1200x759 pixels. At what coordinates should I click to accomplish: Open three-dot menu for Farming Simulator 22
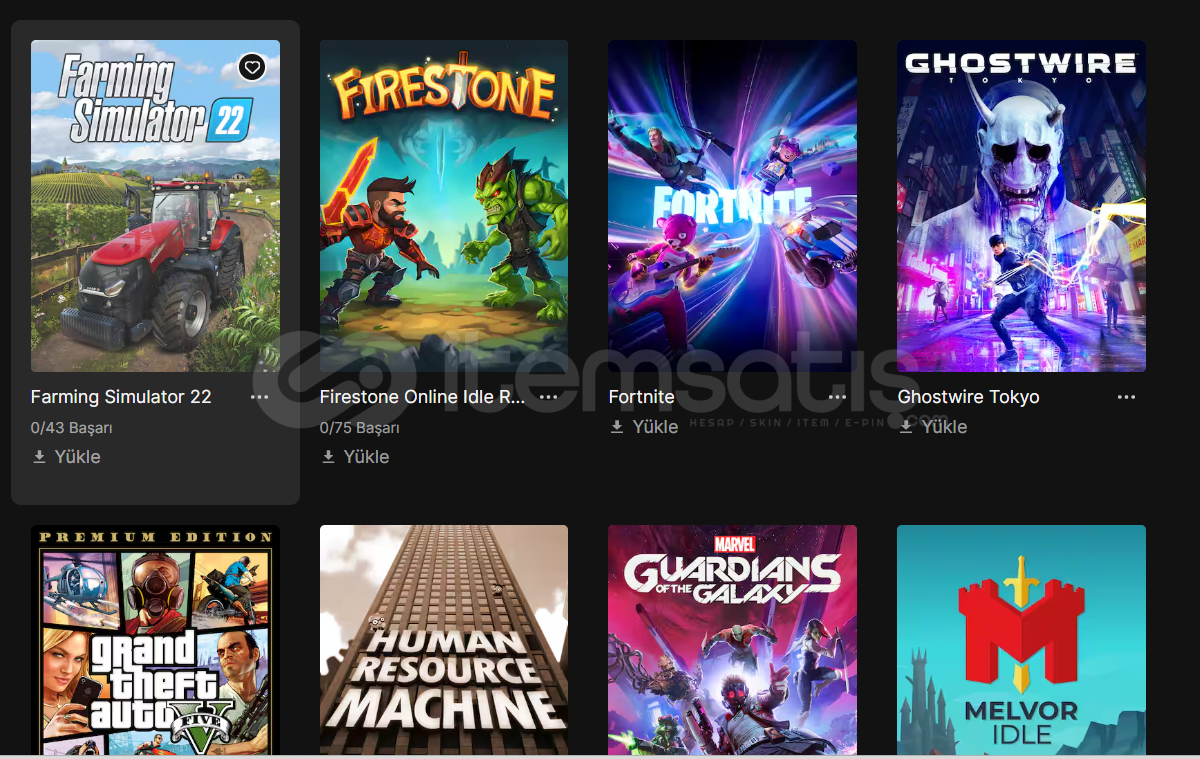260,397
